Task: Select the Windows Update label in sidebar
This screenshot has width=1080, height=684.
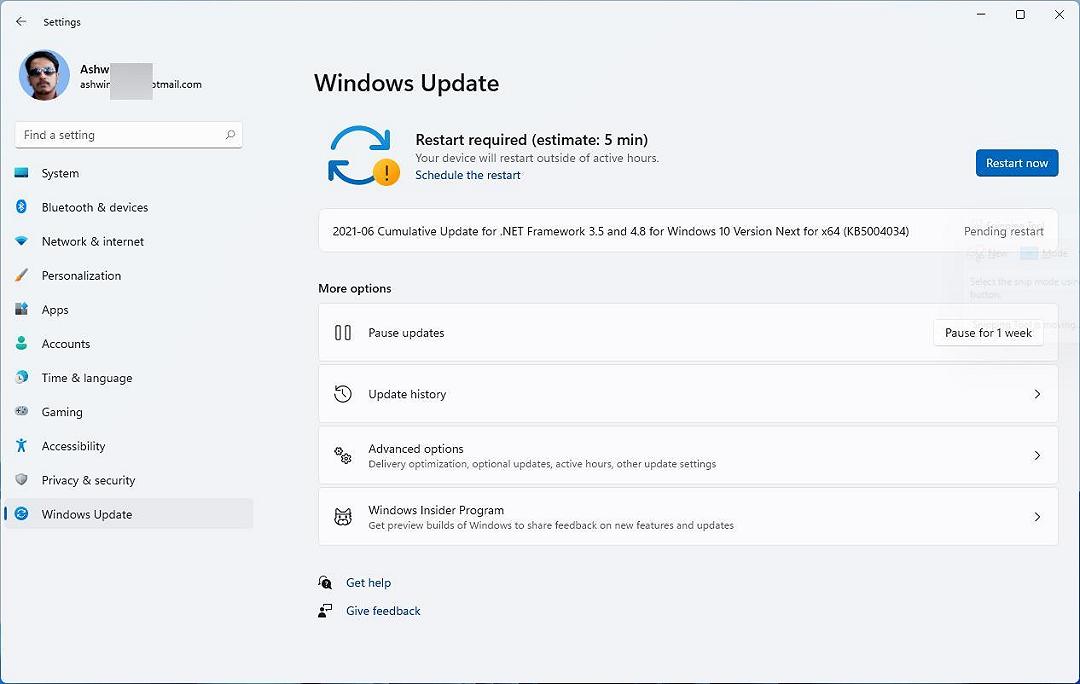Action: point(87,515)
